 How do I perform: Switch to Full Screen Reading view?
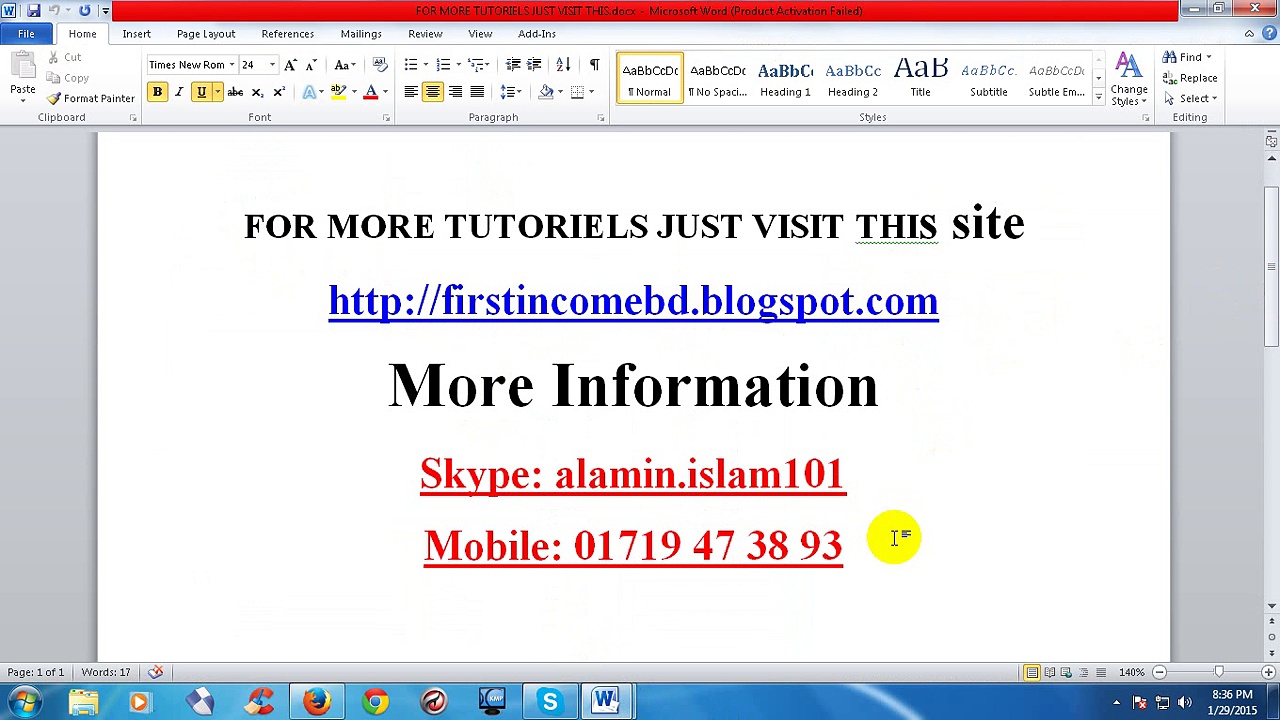(1049, 672)
